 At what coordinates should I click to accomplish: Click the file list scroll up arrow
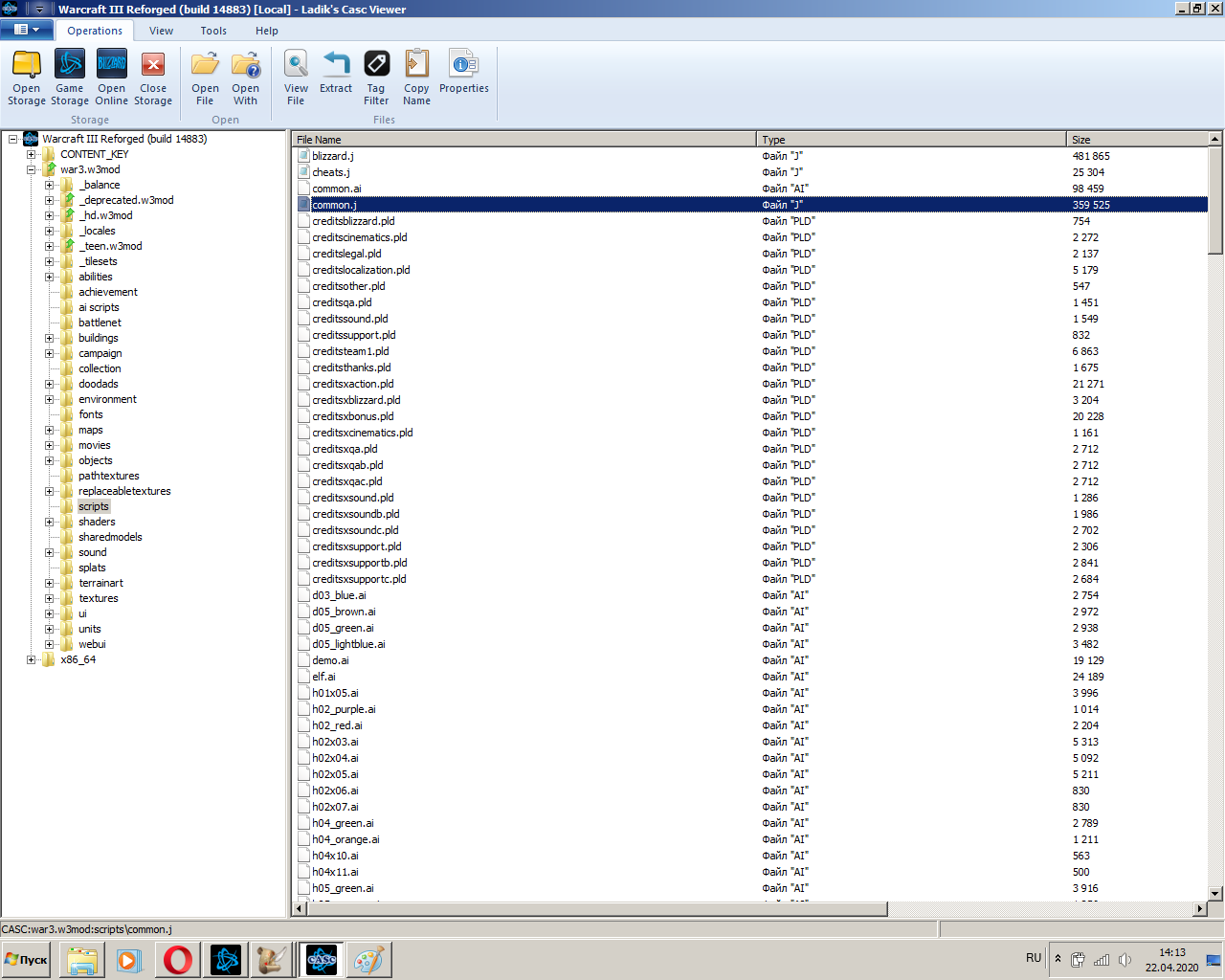pos(1215,139)
